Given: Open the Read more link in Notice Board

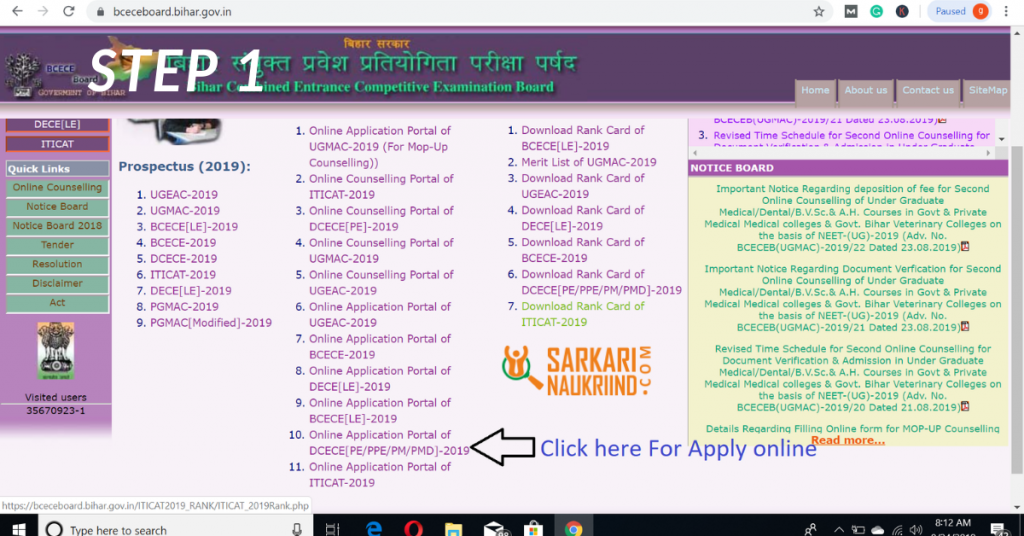Looking at the screenshot, I should point(848,440).
